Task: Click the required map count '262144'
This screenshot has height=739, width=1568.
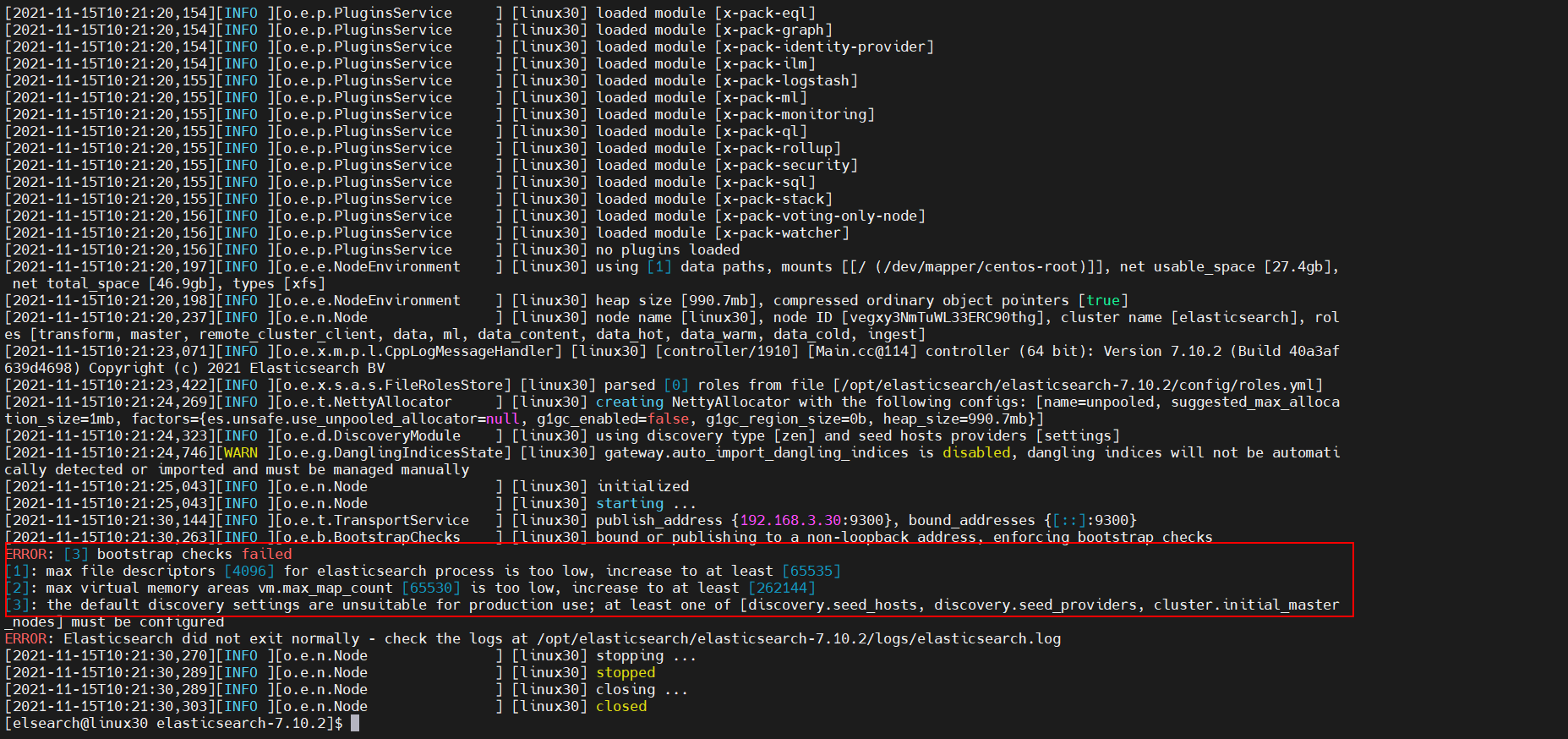Action: click(782, 588)
